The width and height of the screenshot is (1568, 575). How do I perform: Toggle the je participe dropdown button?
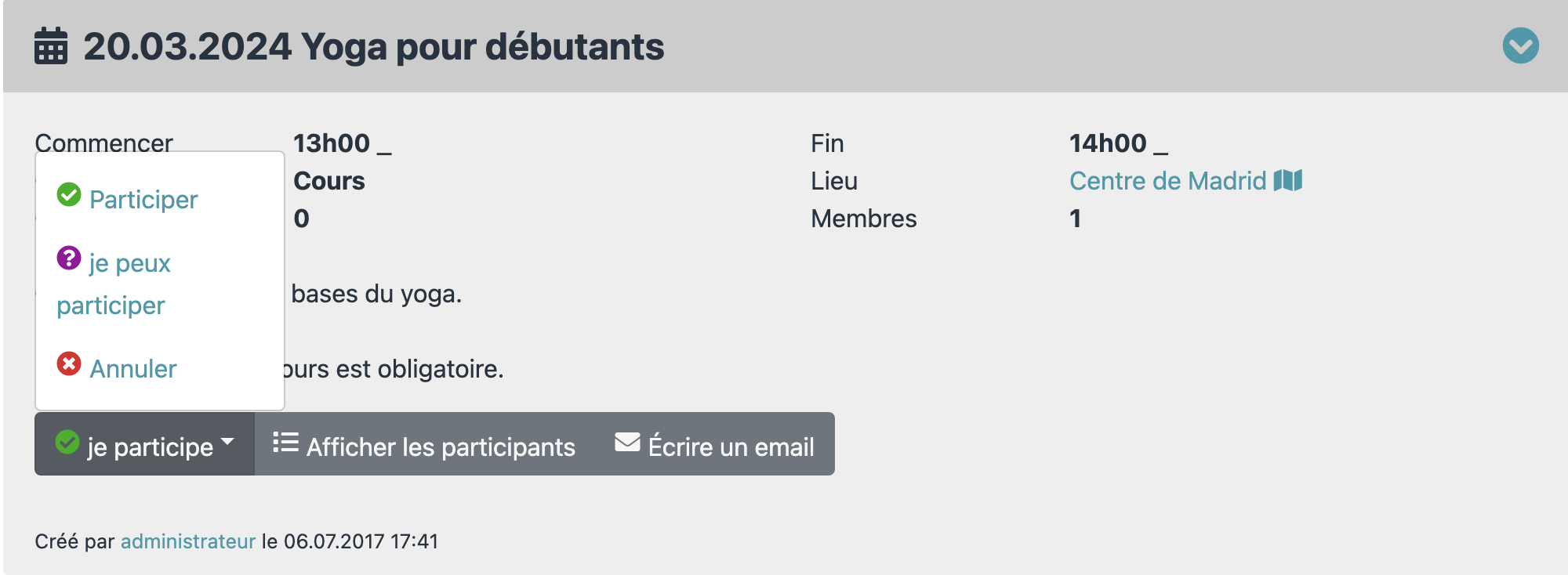pyautogui.click(x=144, y=444)
